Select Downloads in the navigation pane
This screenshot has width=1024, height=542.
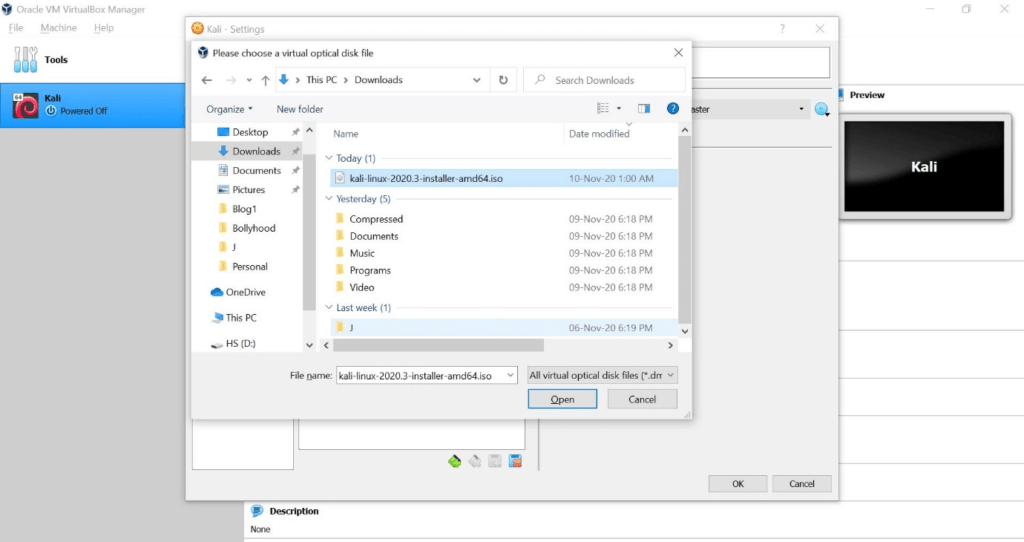[256, 151]
